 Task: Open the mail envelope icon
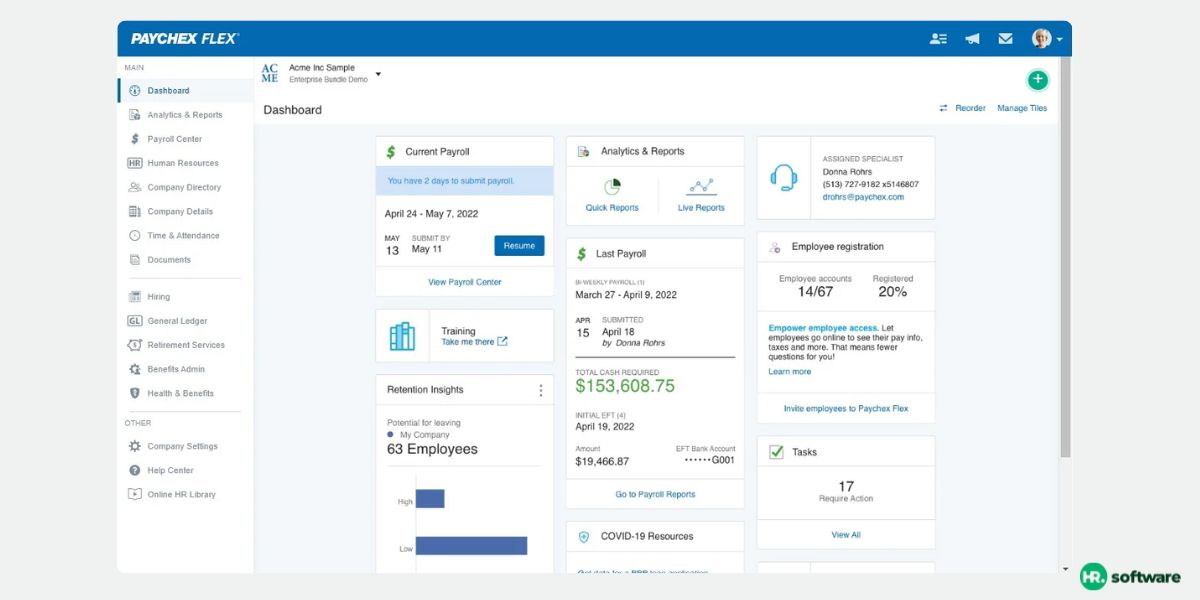coord(1005,39)
